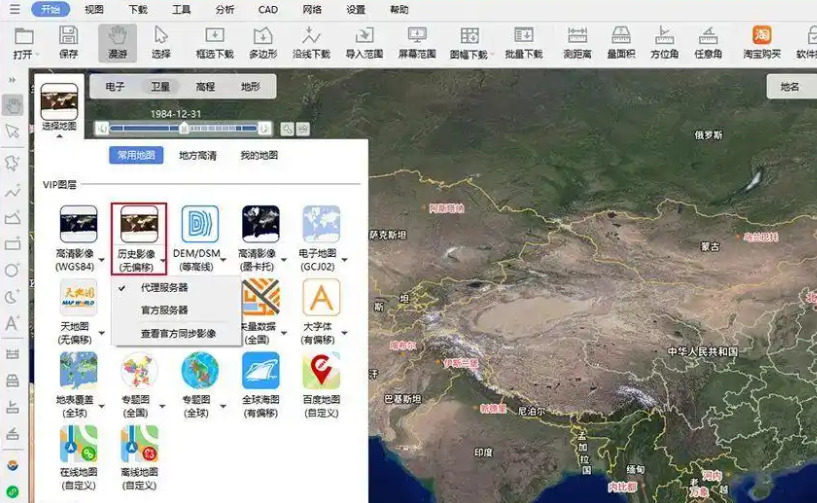The width and height of the screenshot is (817, 503).
Task: Click the wrench icon beside the timeline
Action: (287, 129)
